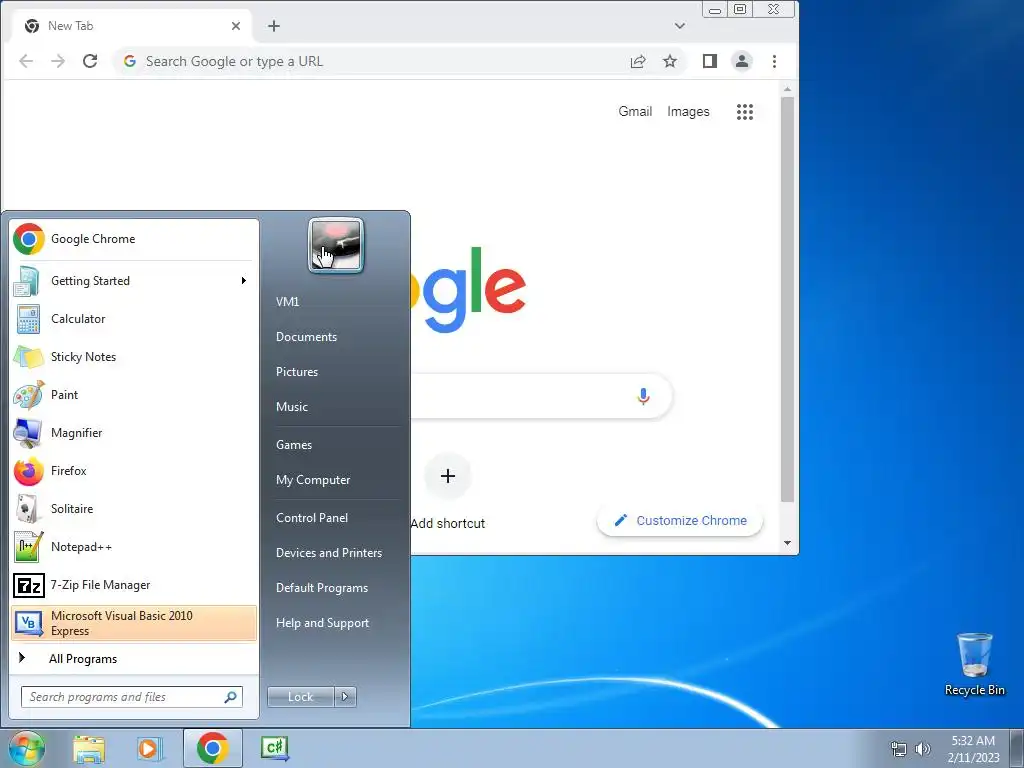
Task: Launch Notepad++ editor
Action: pos(133,547)
